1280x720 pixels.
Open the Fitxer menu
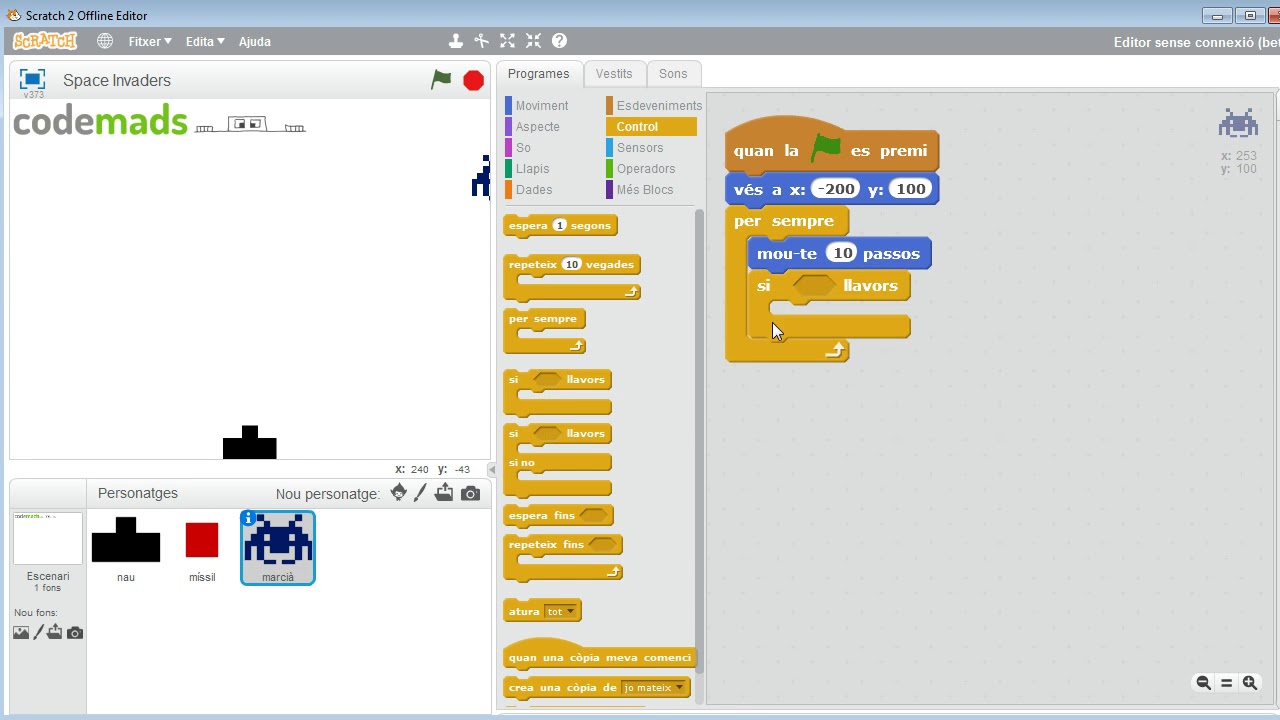150,41
